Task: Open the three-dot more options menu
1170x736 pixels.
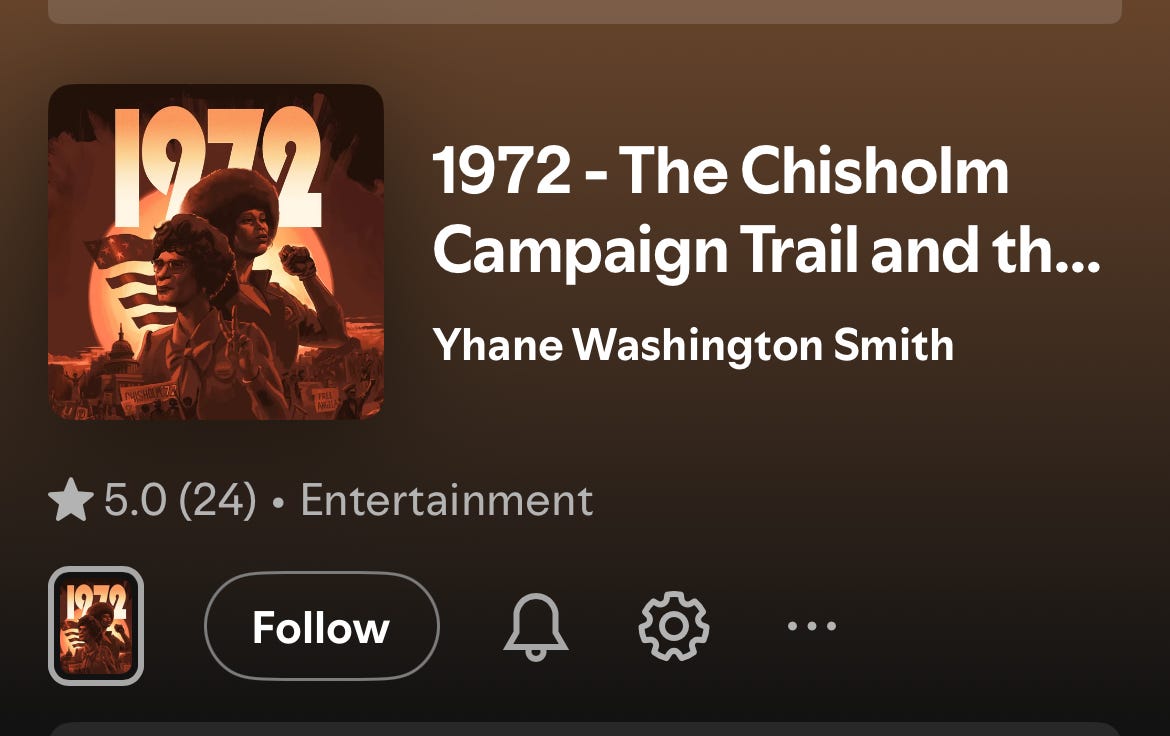Action: (x=812, y=626)
